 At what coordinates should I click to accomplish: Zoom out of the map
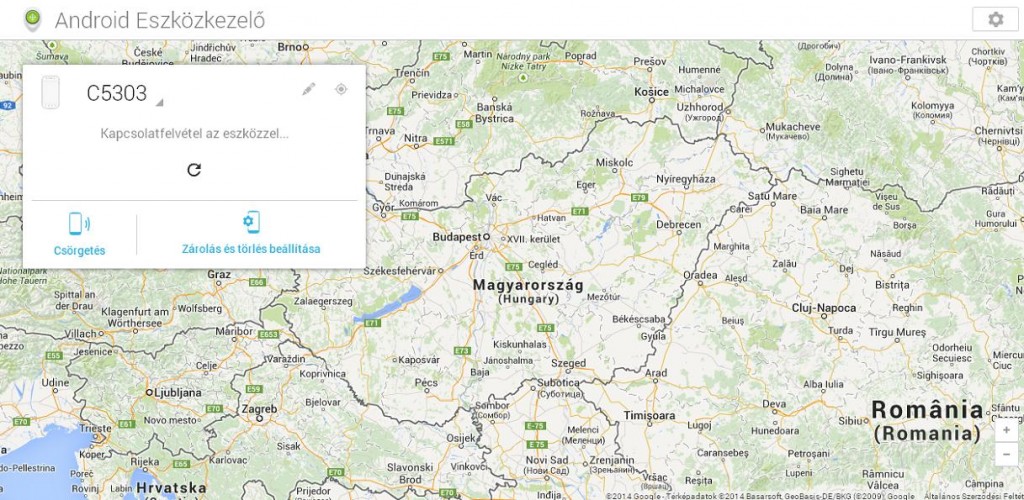(x=1006, y=454)
